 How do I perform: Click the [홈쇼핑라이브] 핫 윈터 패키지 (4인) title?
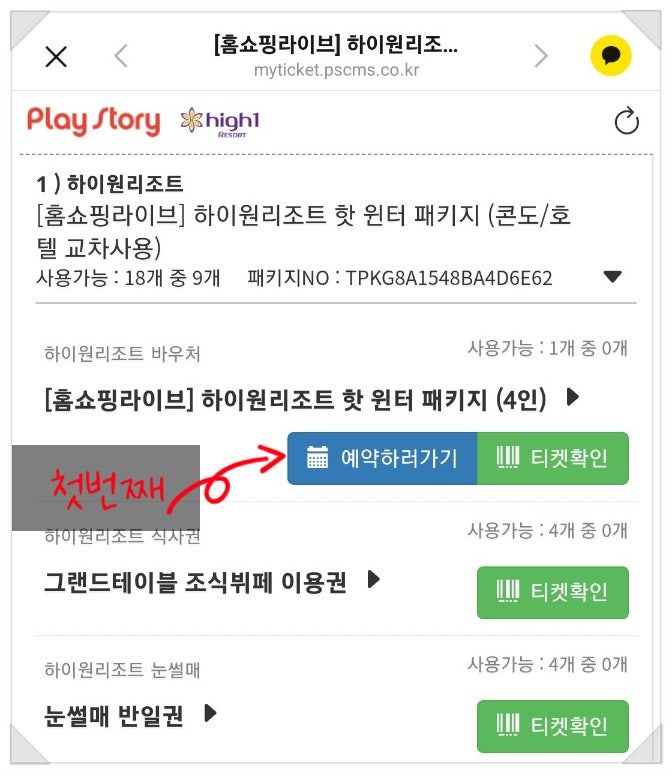[295, 399]
